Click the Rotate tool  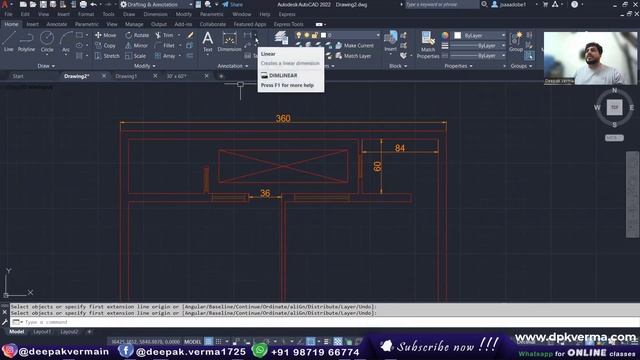click(137, 36)
